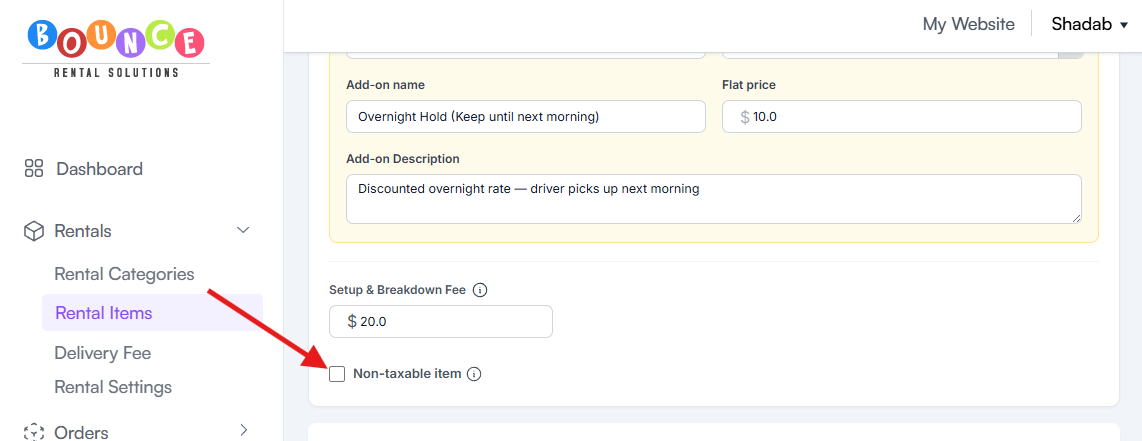Viewport: 1142px width, 441px height.
Task: Click the Orders icon in sidebar
Action: pos(34,432)
